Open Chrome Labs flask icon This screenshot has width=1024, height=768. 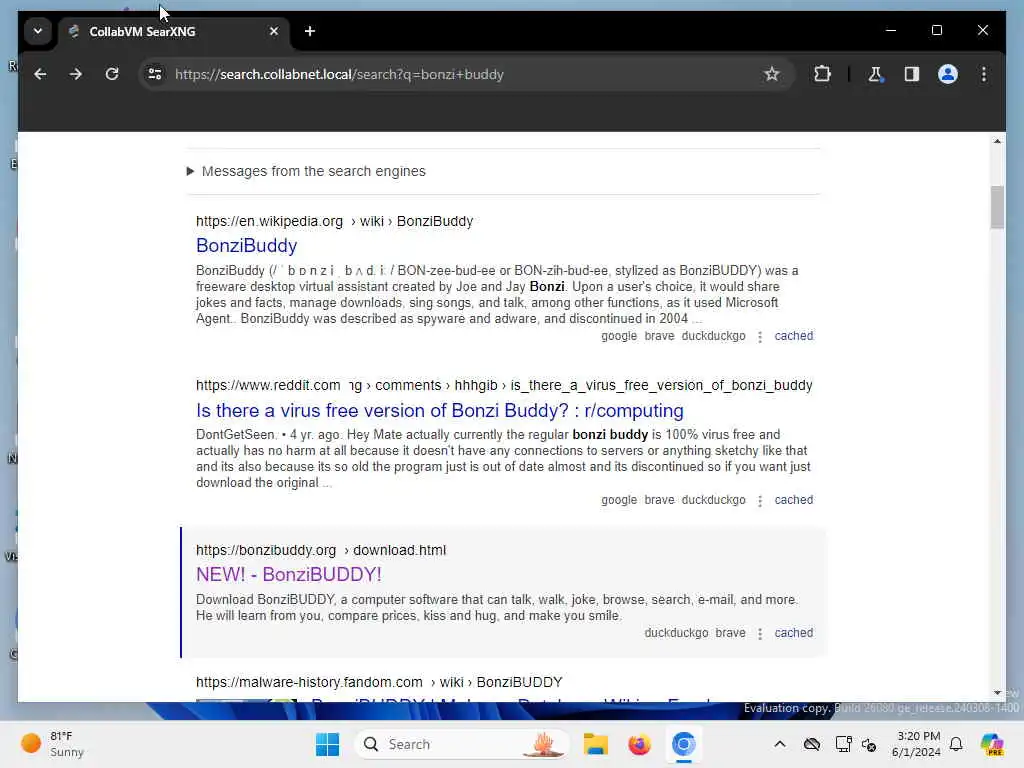point(875,74)
